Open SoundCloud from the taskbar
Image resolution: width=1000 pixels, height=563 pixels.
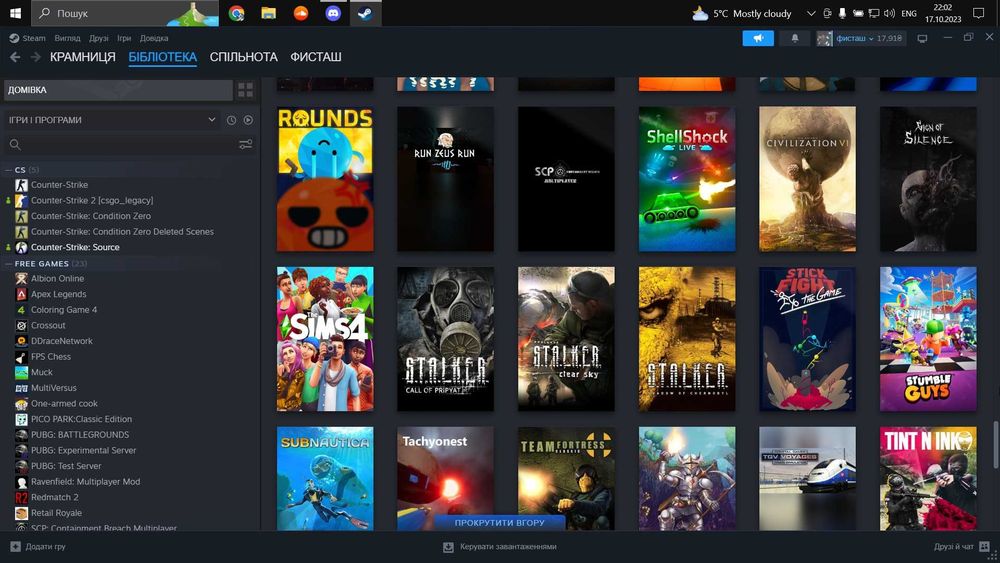point(301,13)
